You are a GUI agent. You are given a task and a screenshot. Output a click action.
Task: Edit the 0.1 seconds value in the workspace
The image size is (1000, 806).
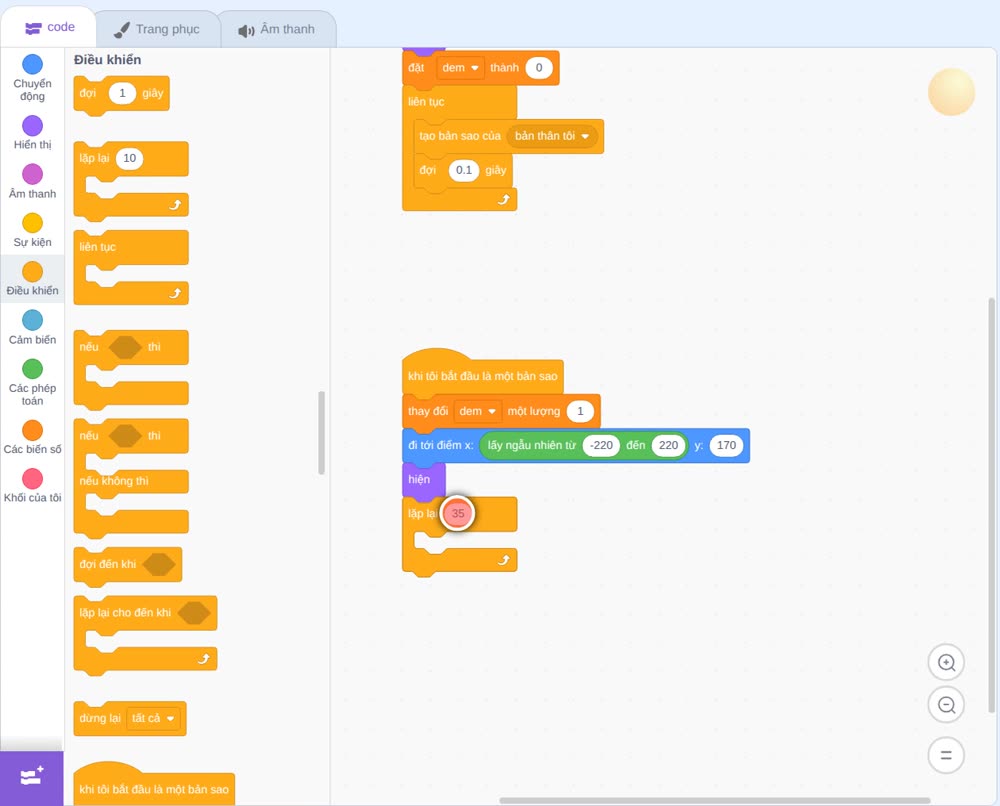(x=464, y=170)
